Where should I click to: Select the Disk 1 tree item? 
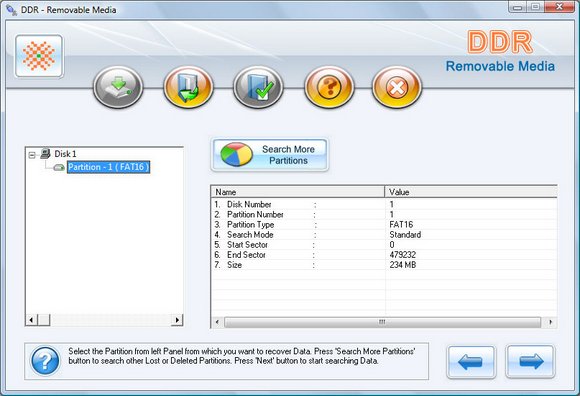[x=65, y=154]
